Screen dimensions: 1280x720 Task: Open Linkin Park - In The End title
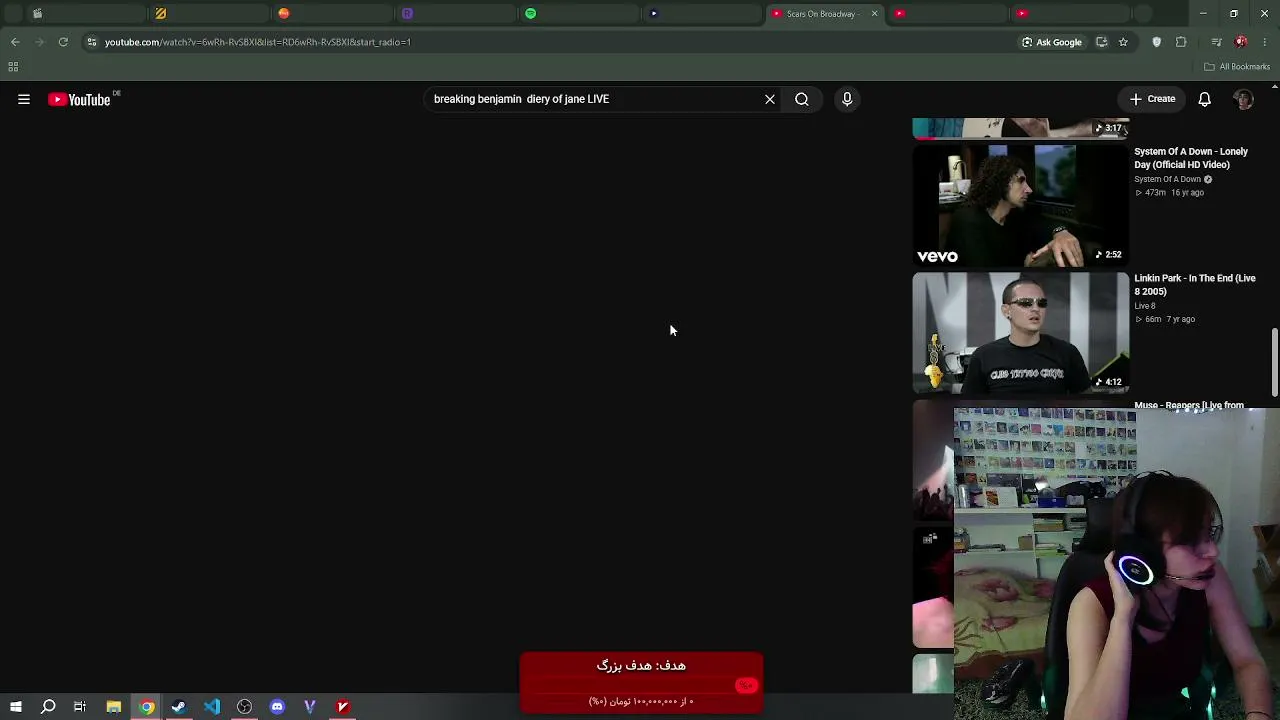click(x=1195, y=285)
